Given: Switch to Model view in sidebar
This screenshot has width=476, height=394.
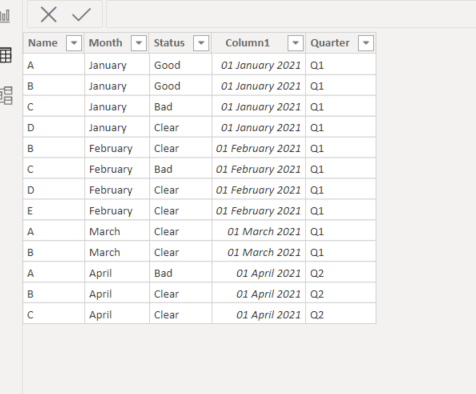Looking at the screenshot, I should [6, 96].
